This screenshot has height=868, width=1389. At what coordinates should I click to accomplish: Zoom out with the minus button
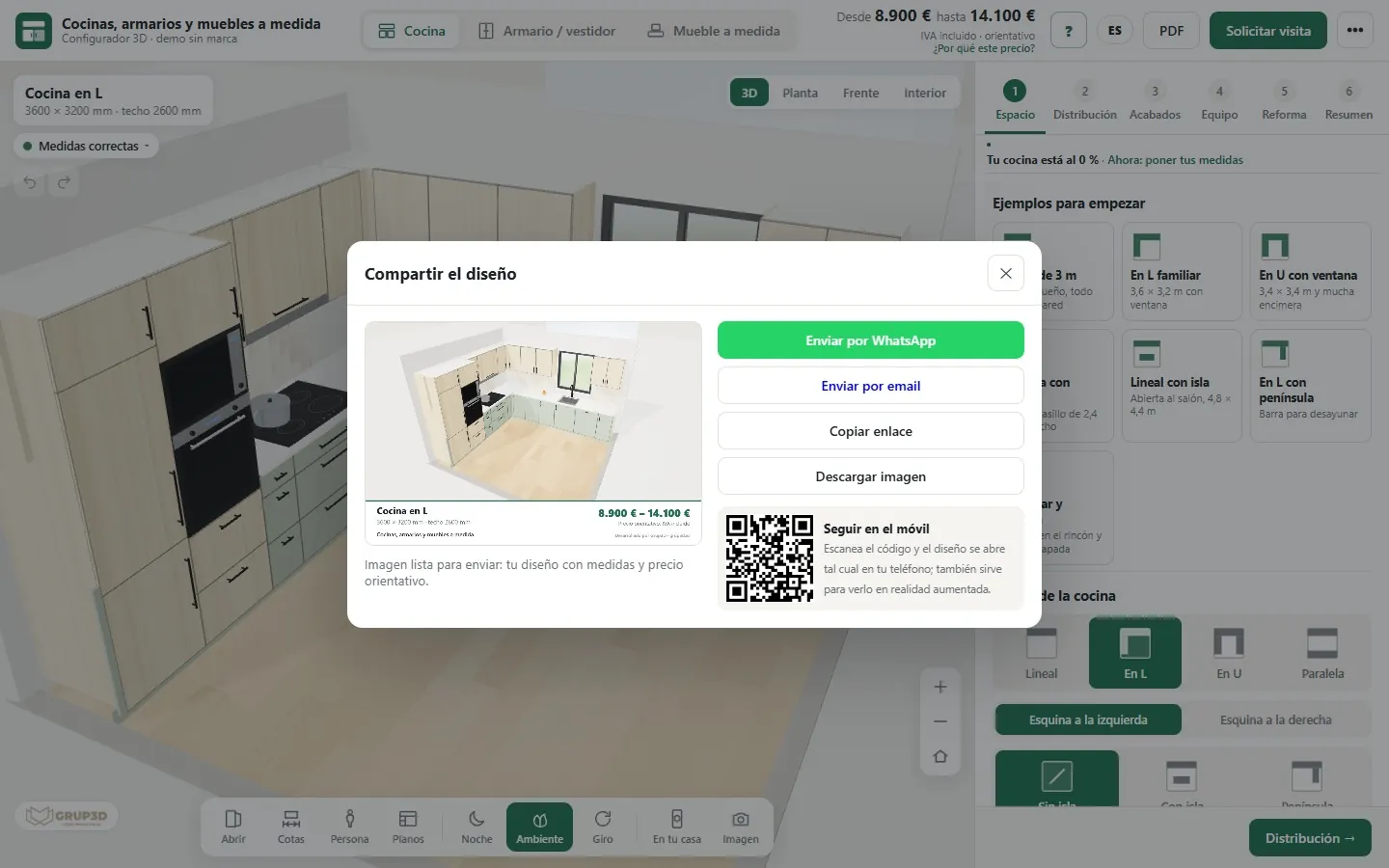pos(940,721)
